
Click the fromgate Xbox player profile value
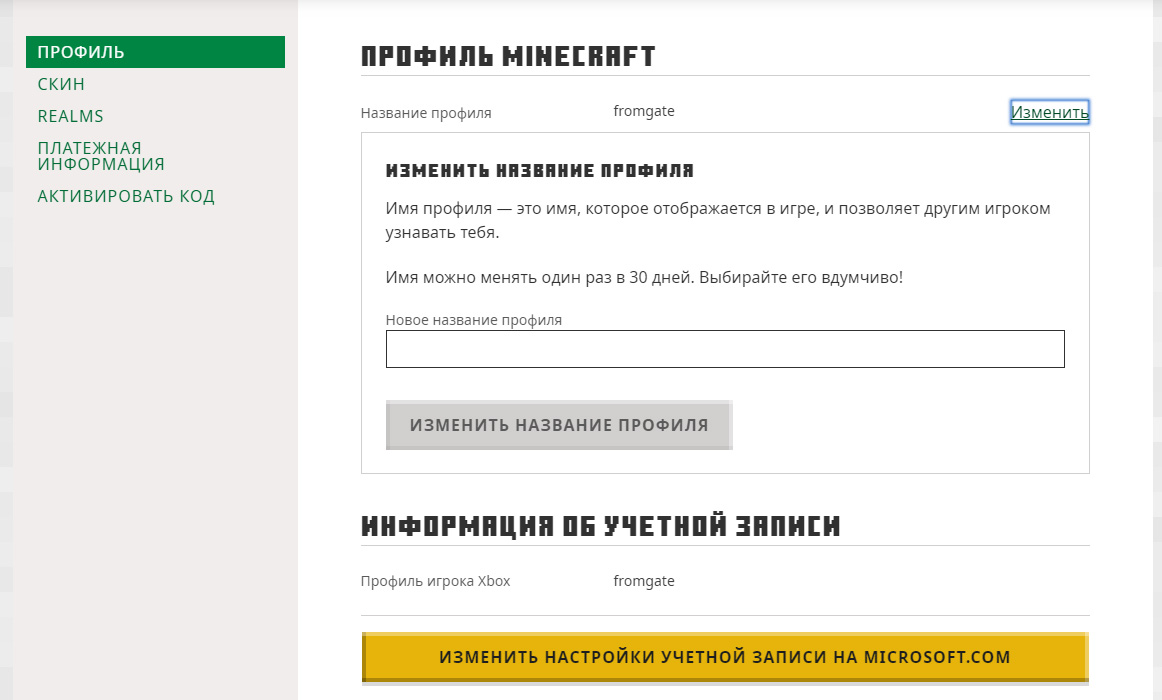point(644,581)
